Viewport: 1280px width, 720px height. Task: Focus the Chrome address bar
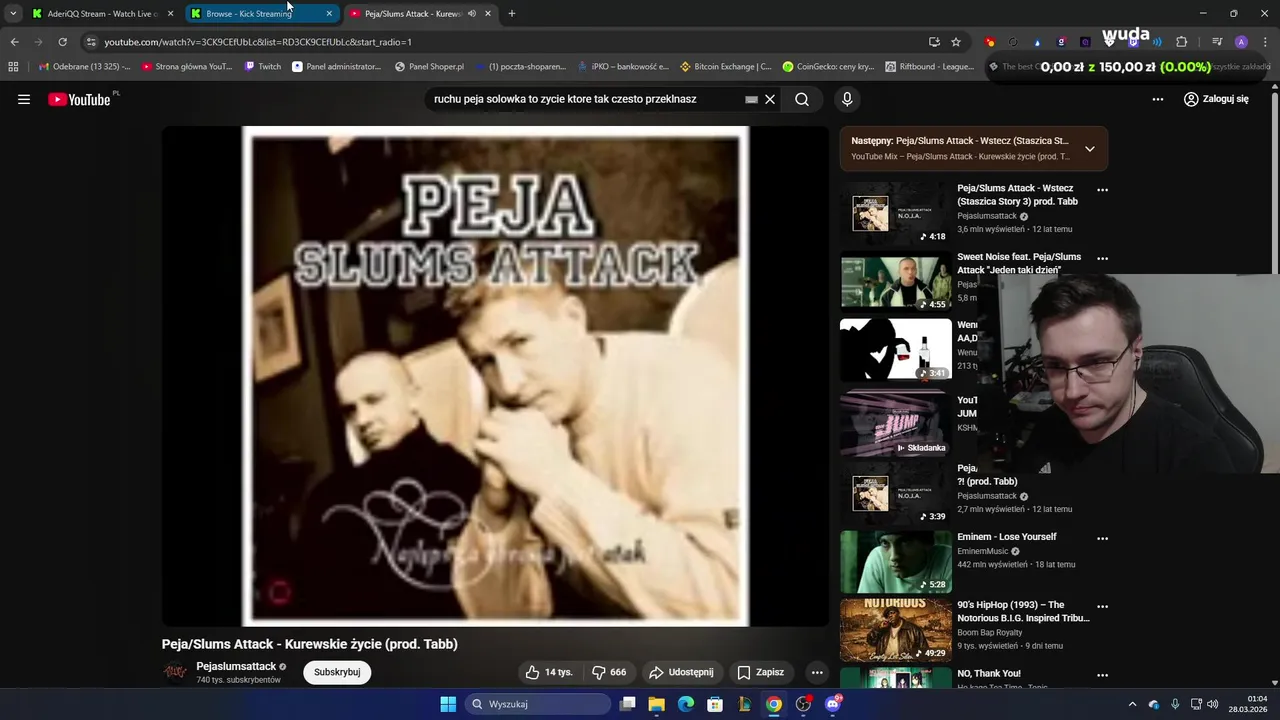(x=500, y=42)
